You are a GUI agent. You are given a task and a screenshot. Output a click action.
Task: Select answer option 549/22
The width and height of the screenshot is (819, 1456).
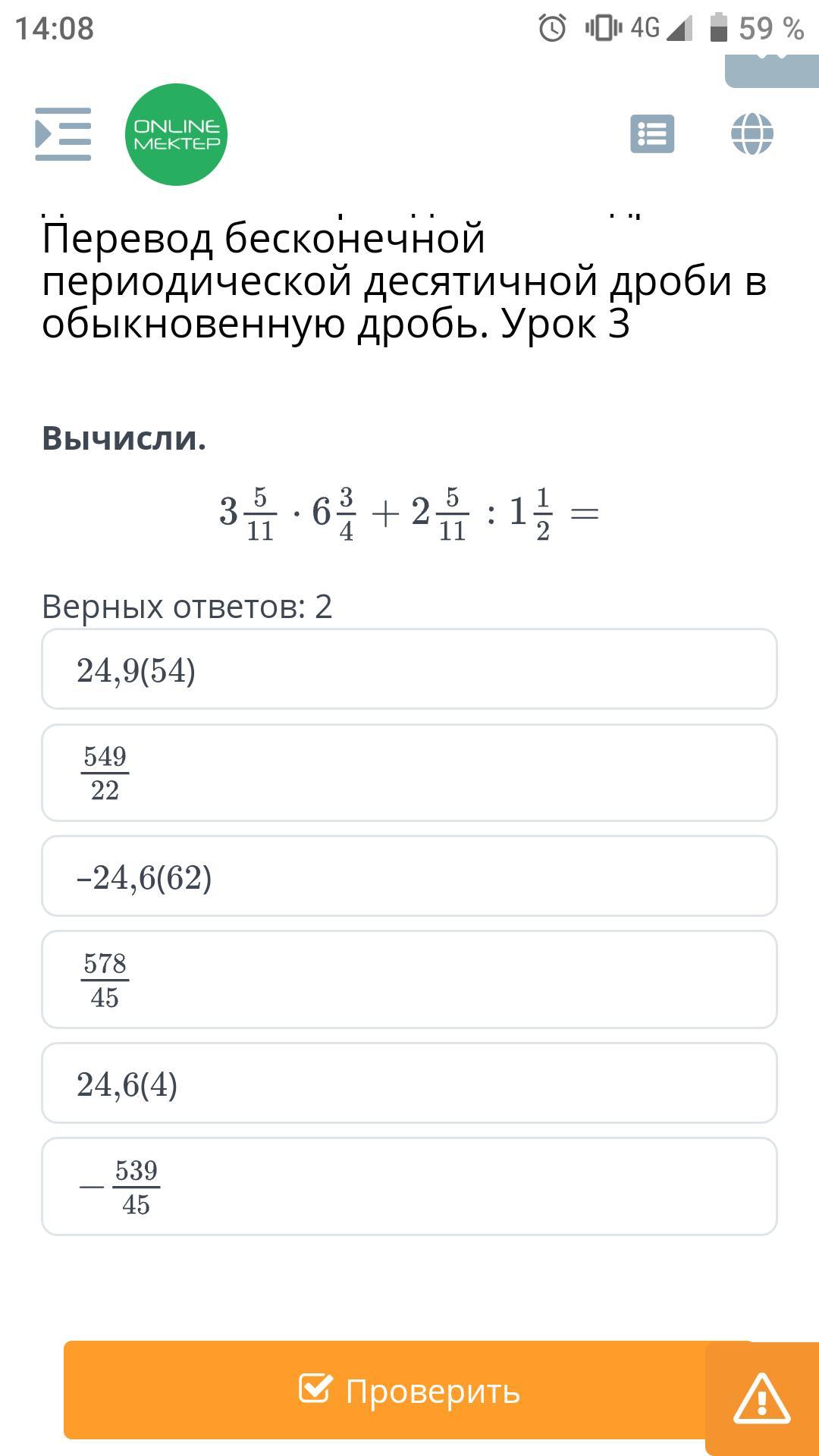pyautogui.click(x=409, y=773)
